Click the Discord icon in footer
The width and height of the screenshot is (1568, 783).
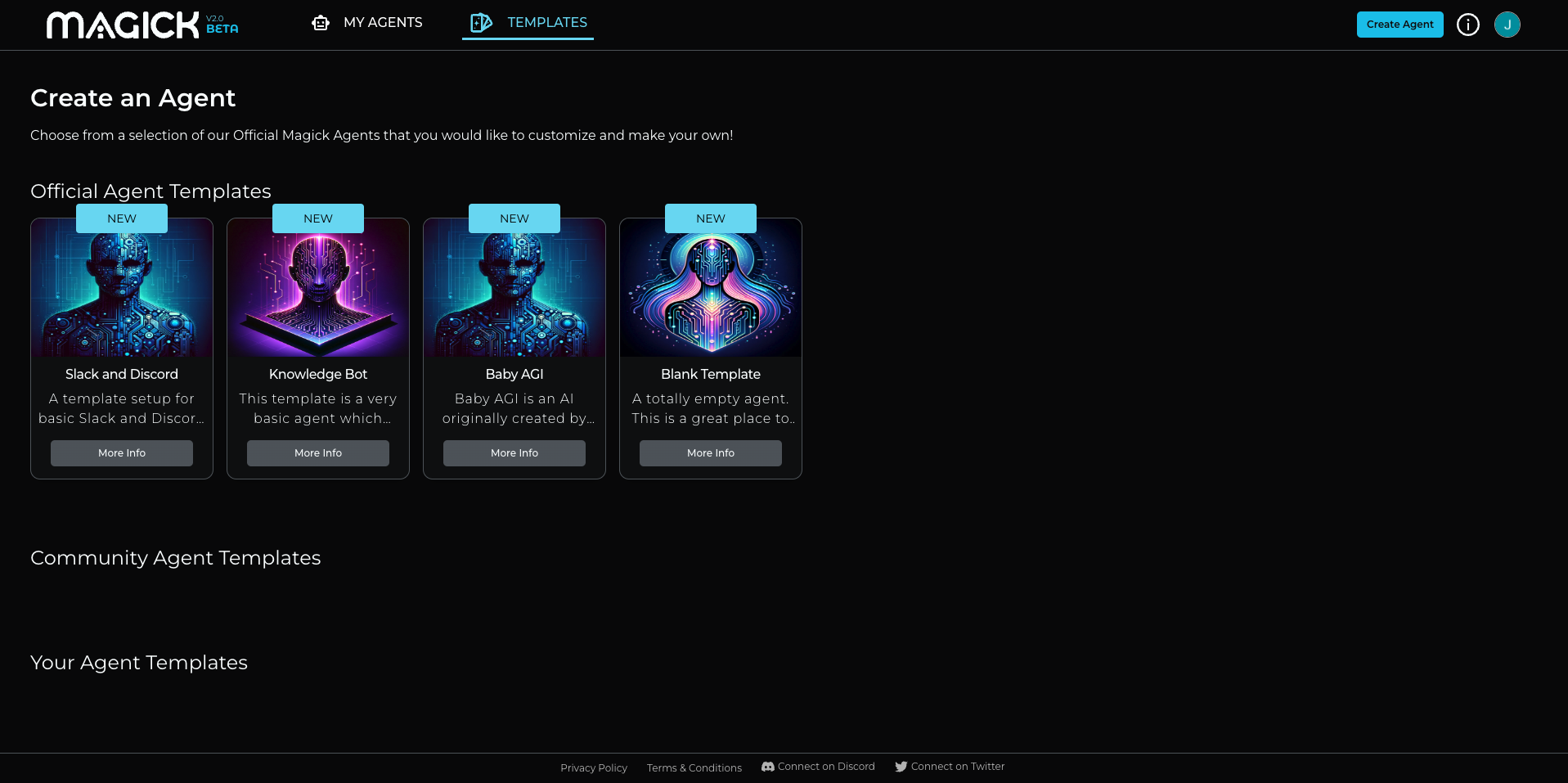coord(767,767)
